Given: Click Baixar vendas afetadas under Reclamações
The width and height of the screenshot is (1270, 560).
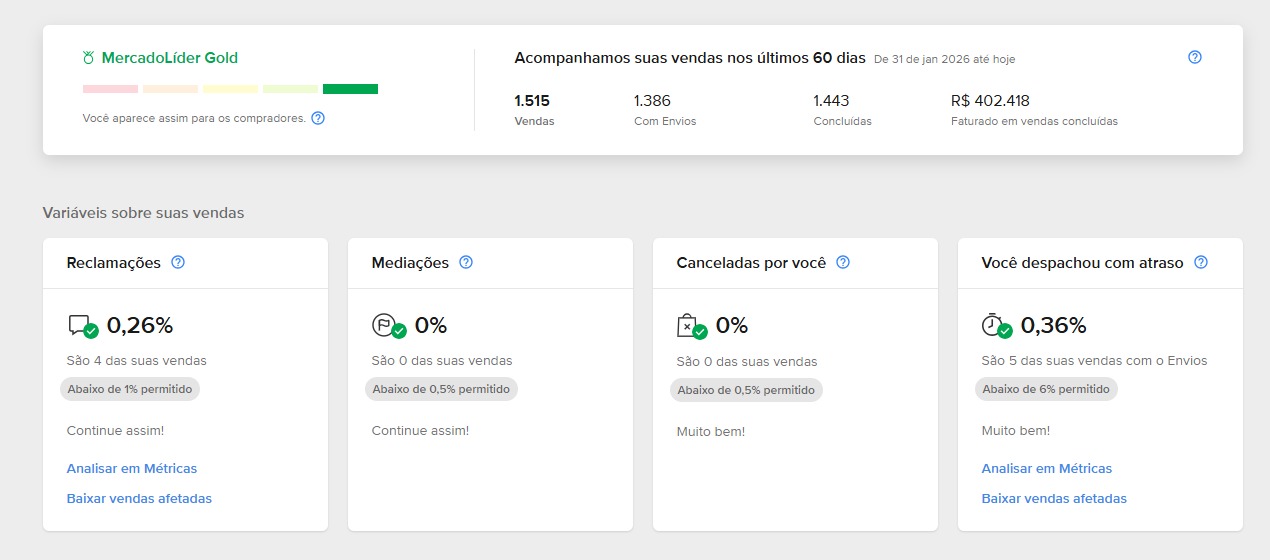Looking at the screenshot, I should (139, 498).
